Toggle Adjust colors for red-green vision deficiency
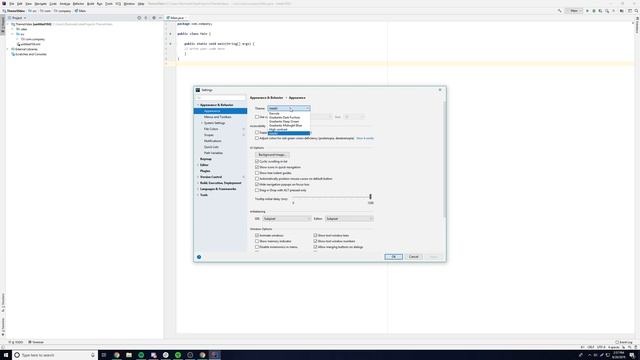The width and height of the screenshot is (640, 360). [257, 138]
